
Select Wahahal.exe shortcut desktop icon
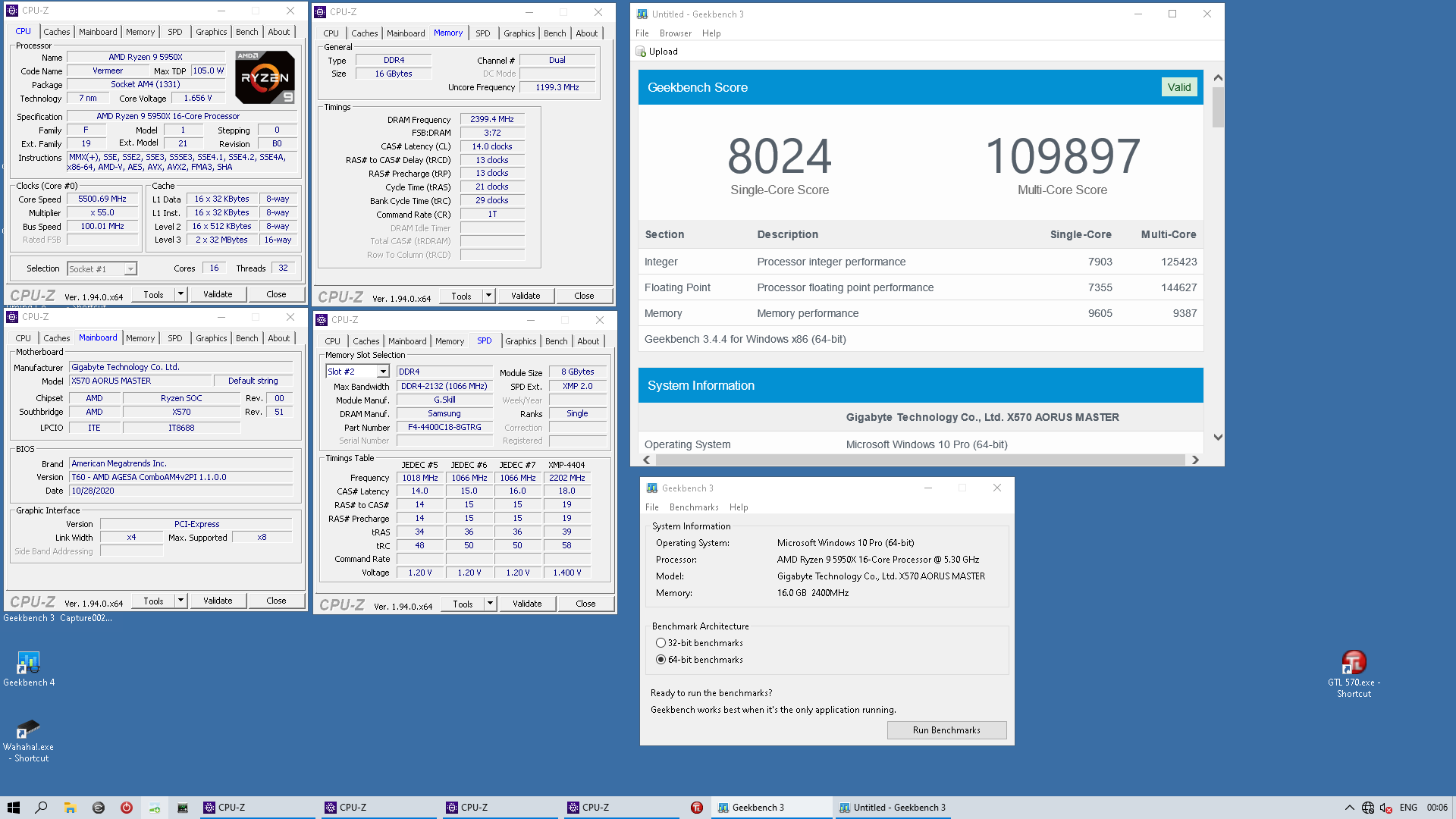pos(28,741)
